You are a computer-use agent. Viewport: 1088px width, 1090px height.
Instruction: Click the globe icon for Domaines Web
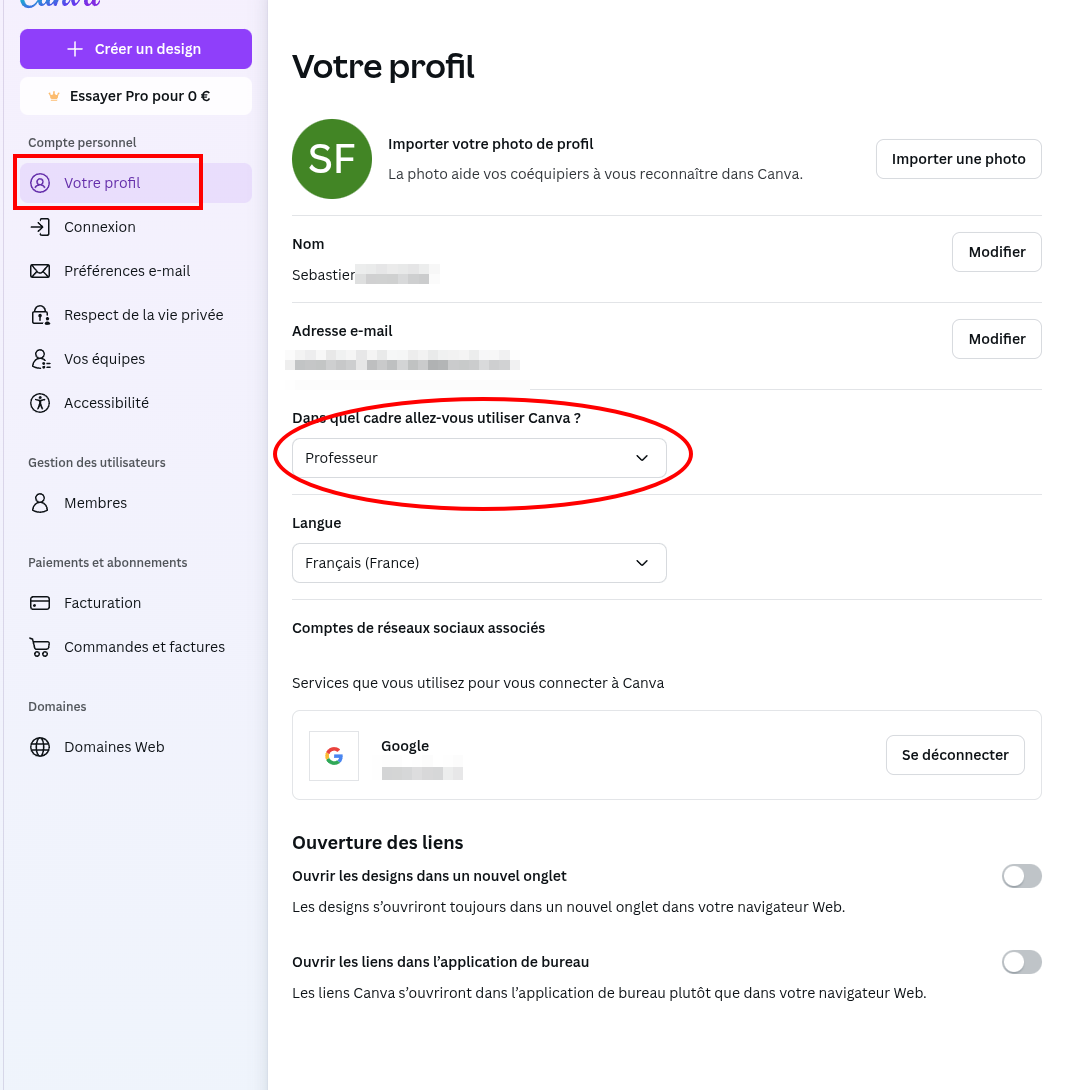tap(40, 747)
